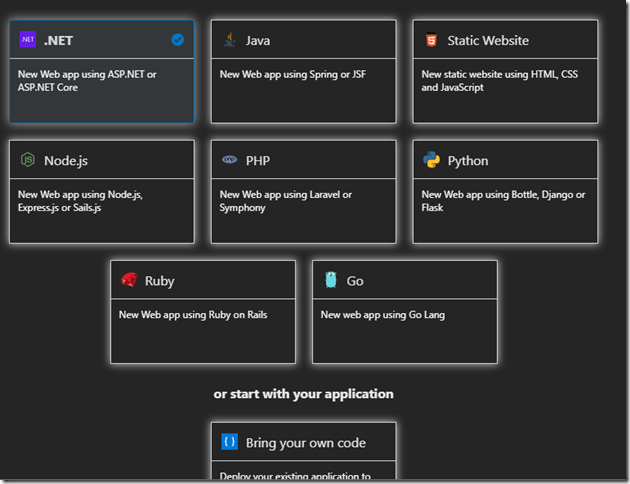Toggle the .NET selected checkmark

click(178, 39)
